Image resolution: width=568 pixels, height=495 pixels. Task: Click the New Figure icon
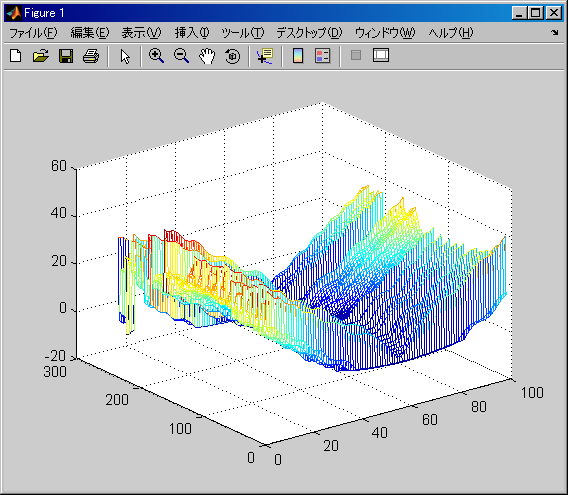click(x=16, y=56)
